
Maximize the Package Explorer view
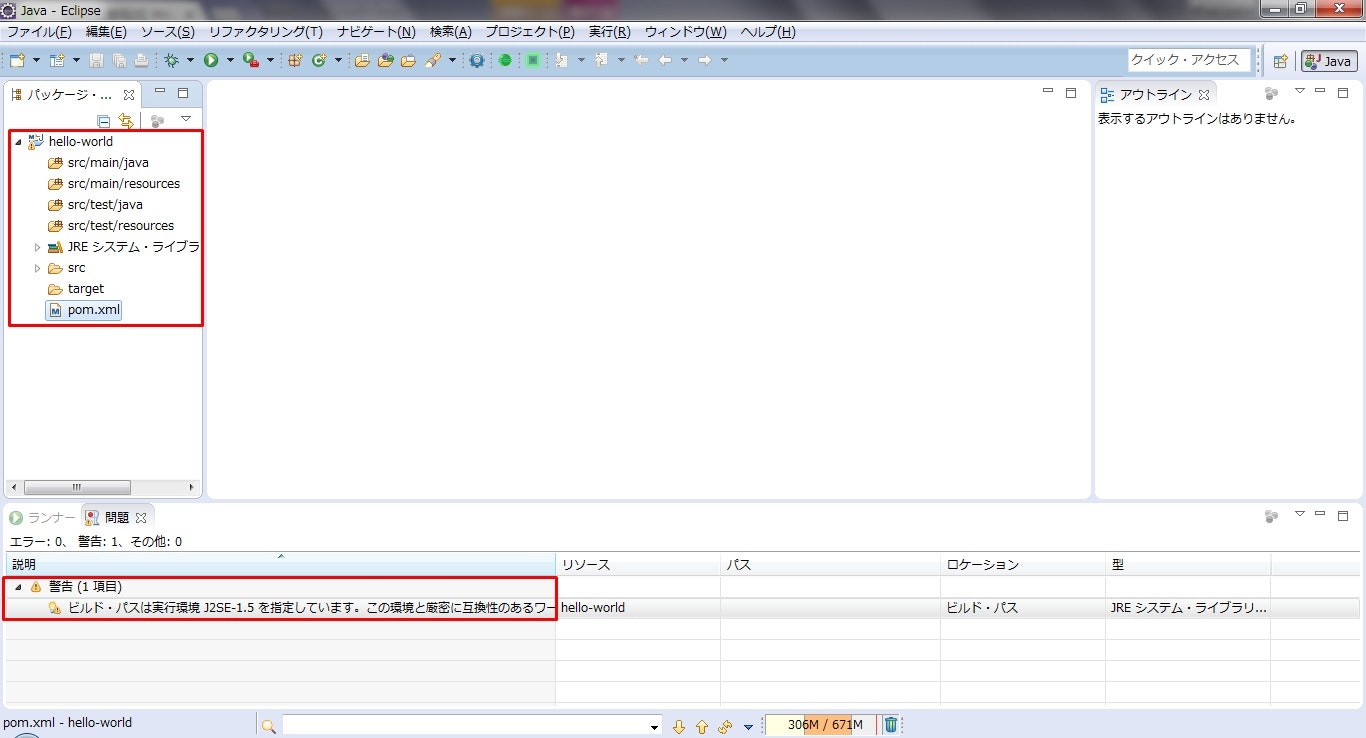(x=183, y=93)
